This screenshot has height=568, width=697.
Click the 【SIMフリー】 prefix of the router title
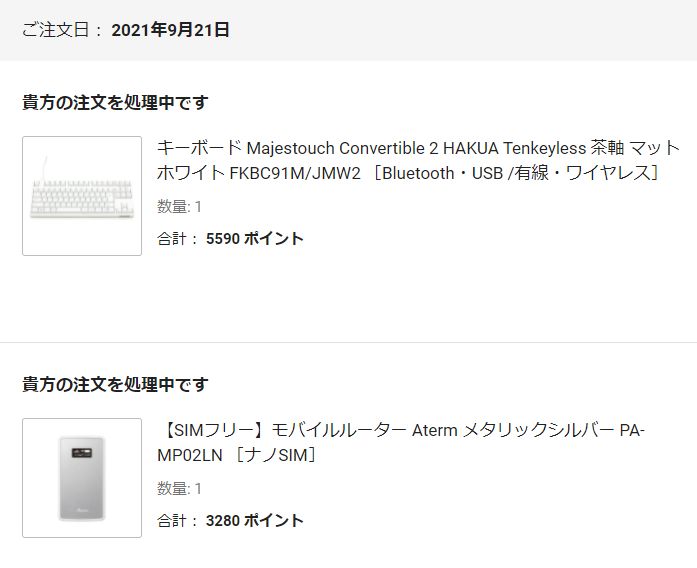tap(208, 431)
